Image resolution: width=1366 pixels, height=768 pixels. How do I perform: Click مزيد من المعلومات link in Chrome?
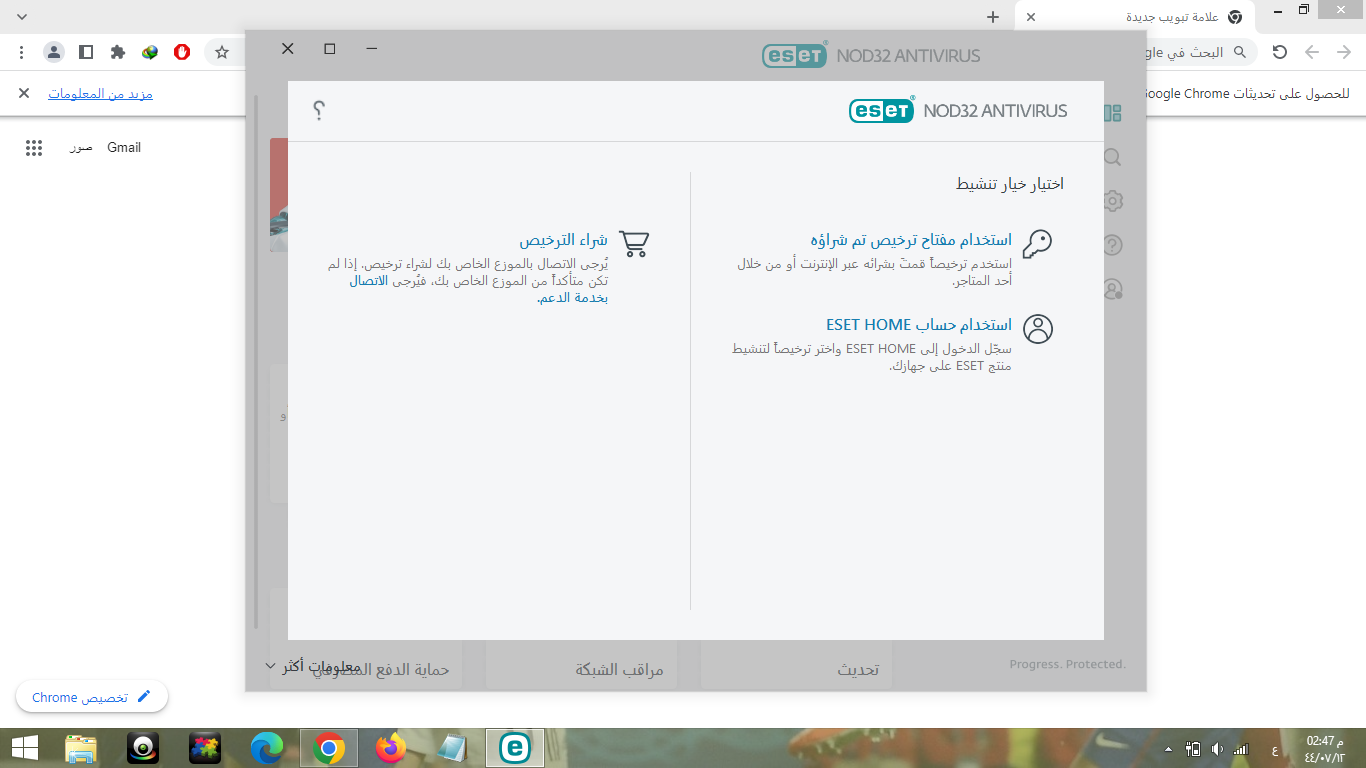tap(100, 94)
